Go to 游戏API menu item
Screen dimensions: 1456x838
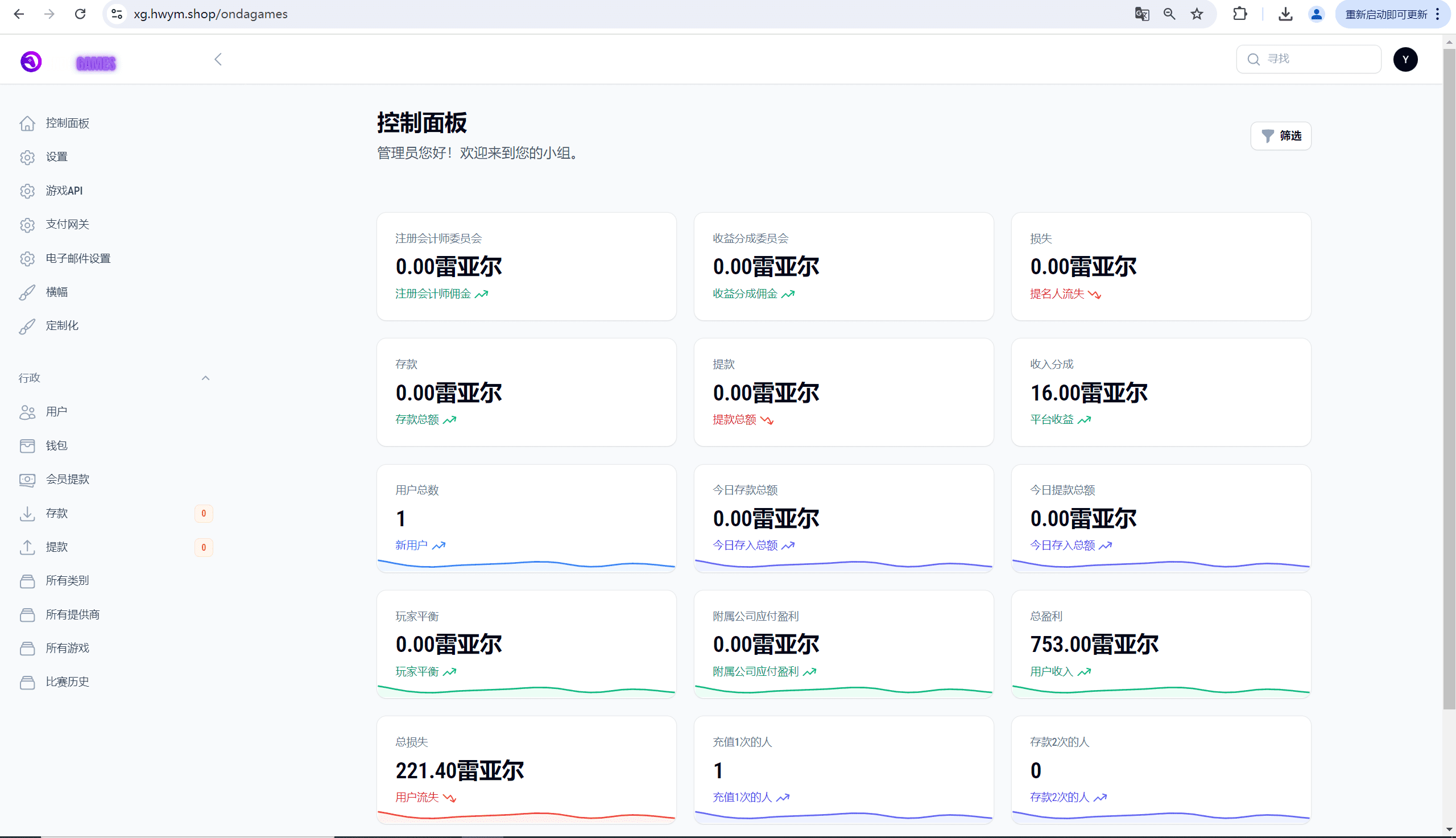pyautogui.click(x=64, y=191)
